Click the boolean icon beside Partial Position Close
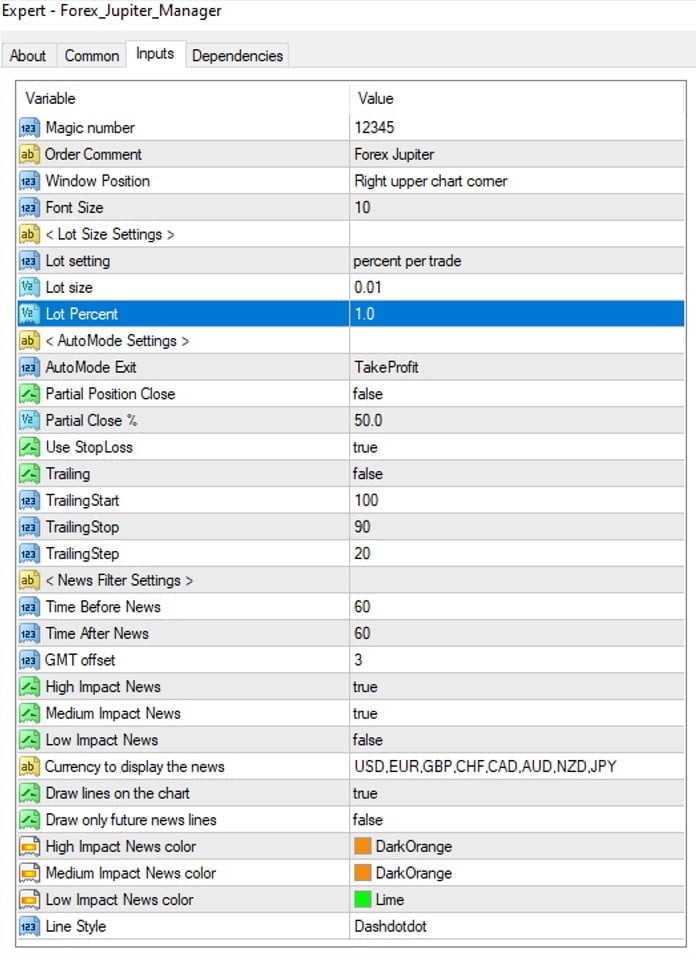The width and height of the screenshot is (696, 960). click(x=28, y=394)
